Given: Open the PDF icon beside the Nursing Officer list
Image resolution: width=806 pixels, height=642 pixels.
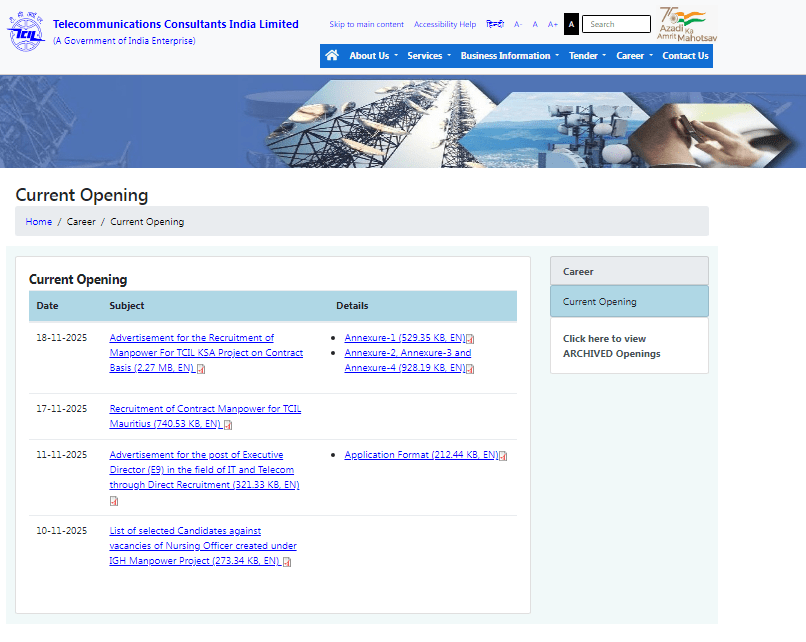Looking at the screenshot, I should coord(287,561).
